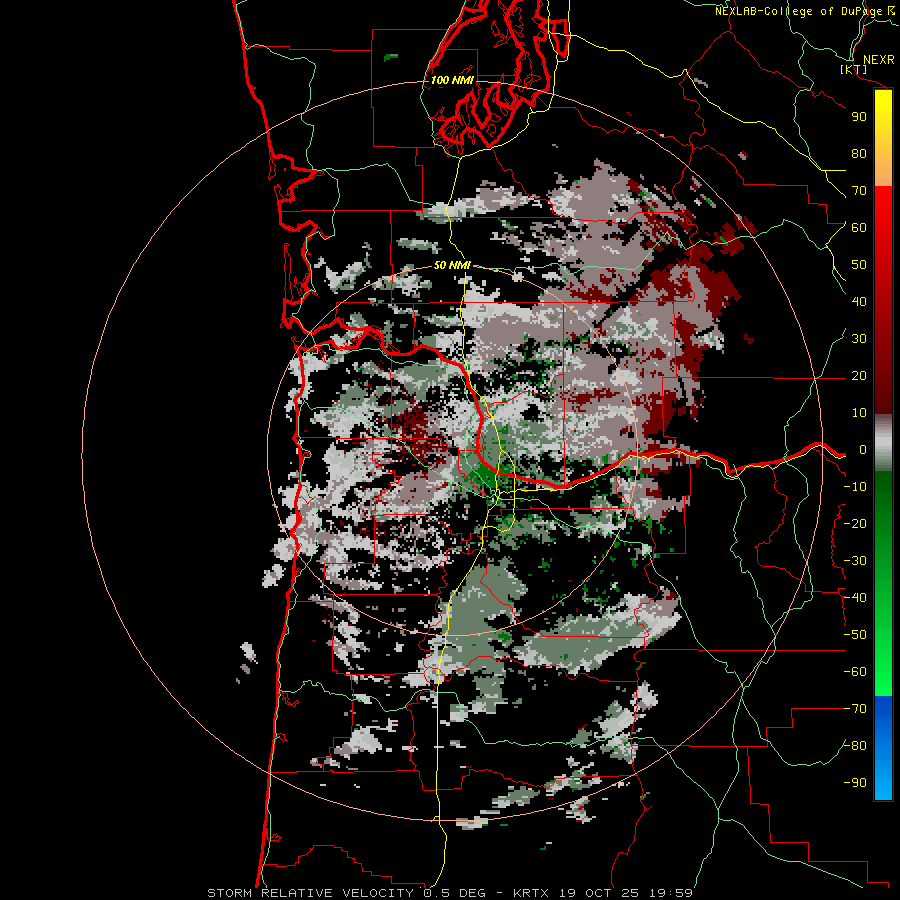Select the -30 value on velocity scale
This screenshot has width=900, height=900.
tap(855, 561)
